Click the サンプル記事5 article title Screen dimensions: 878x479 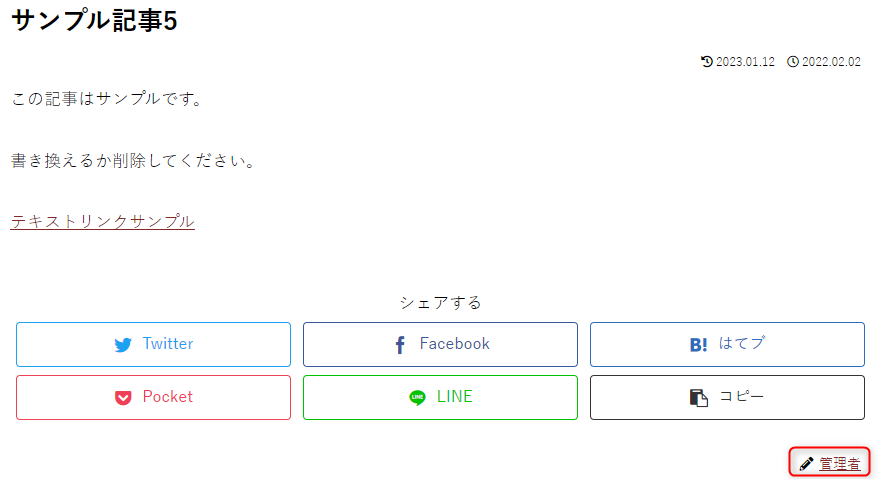pyautogui.click(x=94, y=21)
